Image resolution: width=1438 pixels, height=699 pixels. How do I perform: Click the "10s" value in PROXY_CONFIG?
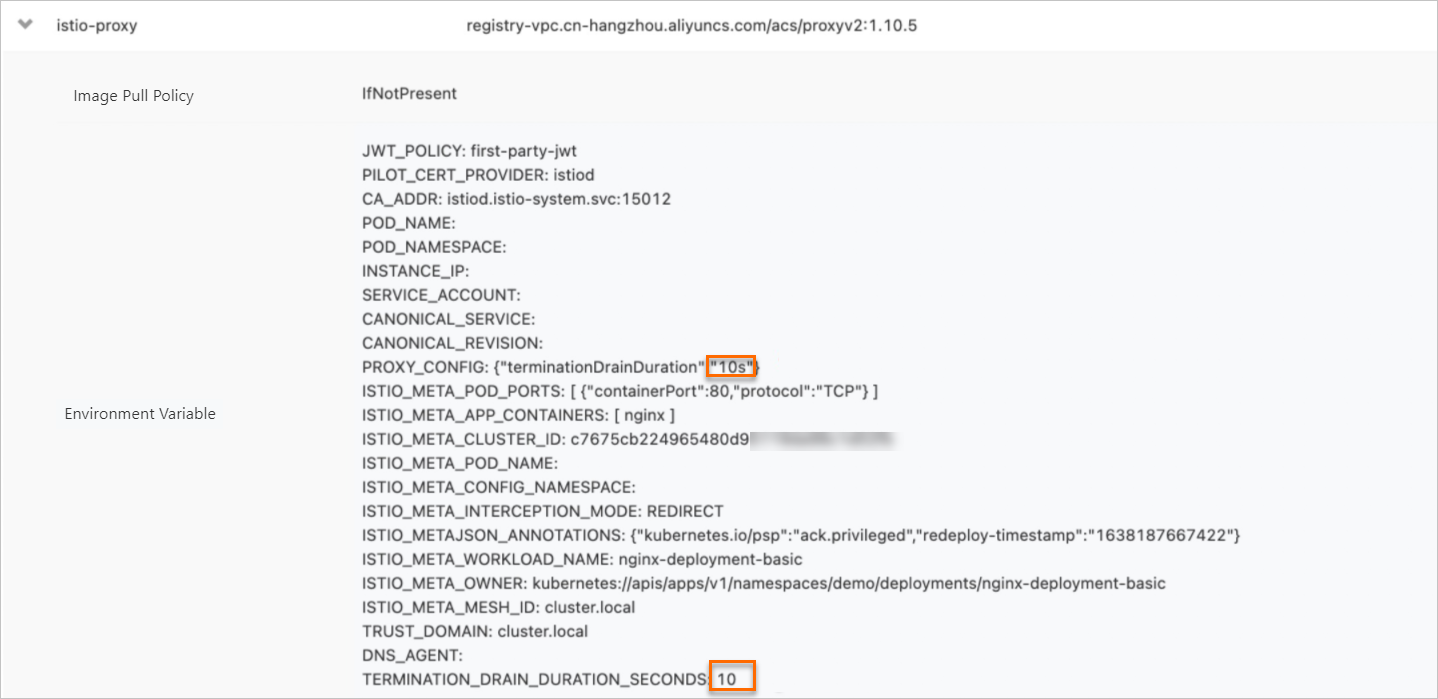click(x=731, y=367)
